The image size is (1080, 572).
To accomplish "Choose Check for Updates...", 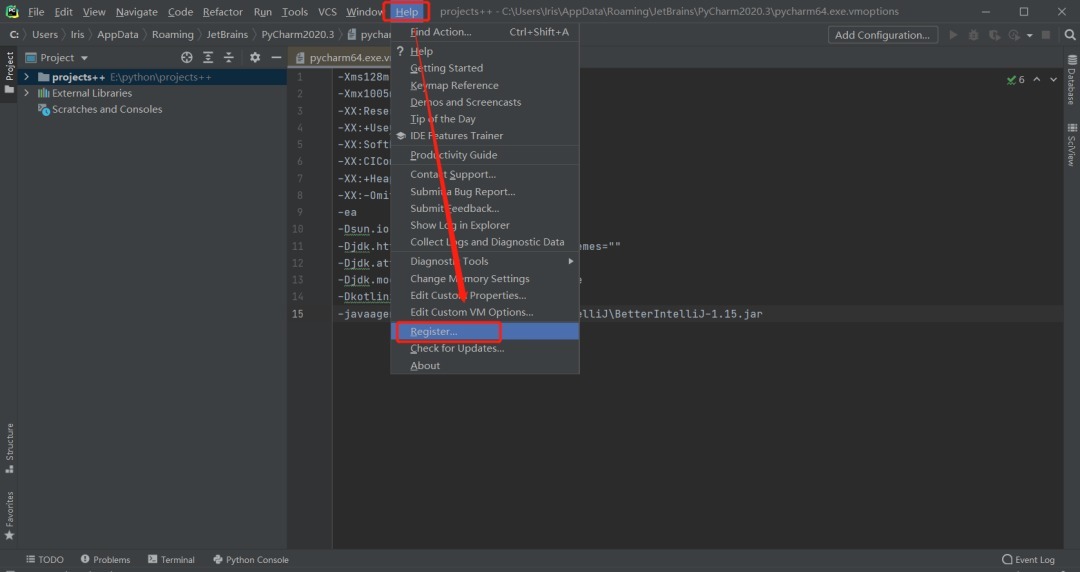I will click(485, 348).
